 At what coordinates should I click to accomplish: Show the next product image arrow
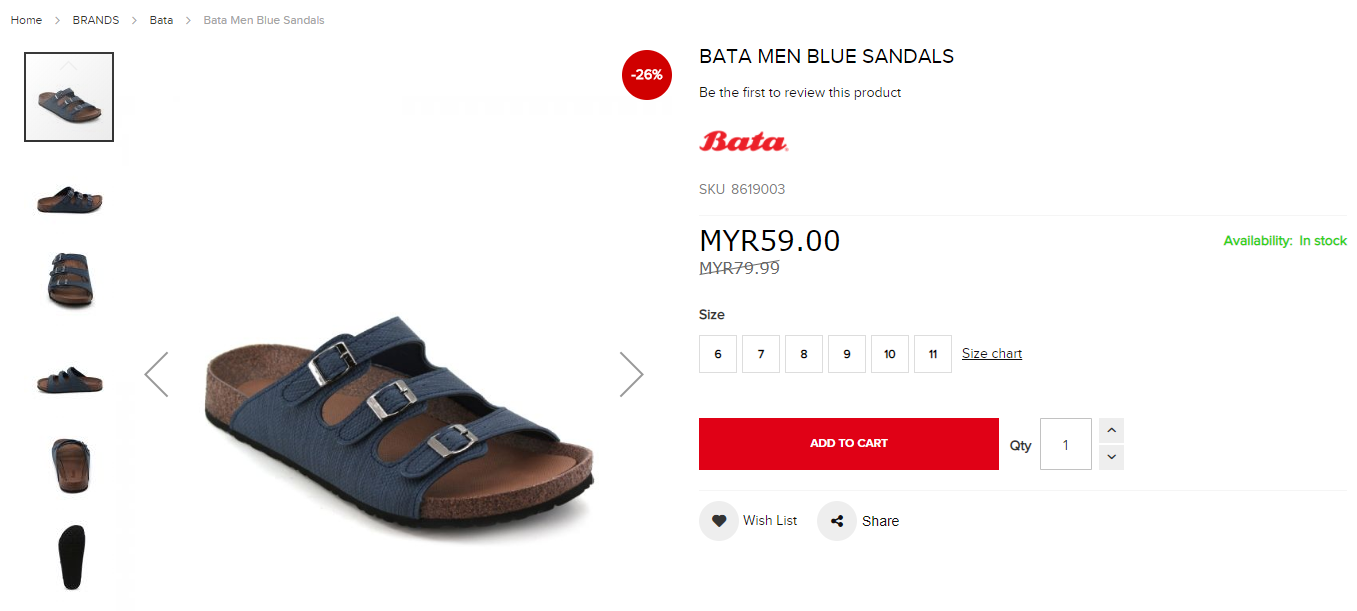click(631, 374)
